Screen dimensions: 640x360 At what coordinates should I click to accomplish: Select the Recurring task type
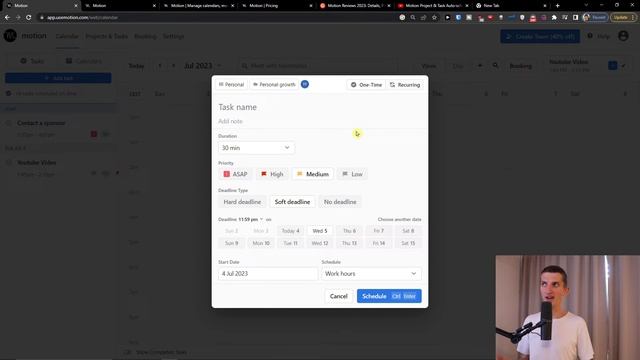404,84
